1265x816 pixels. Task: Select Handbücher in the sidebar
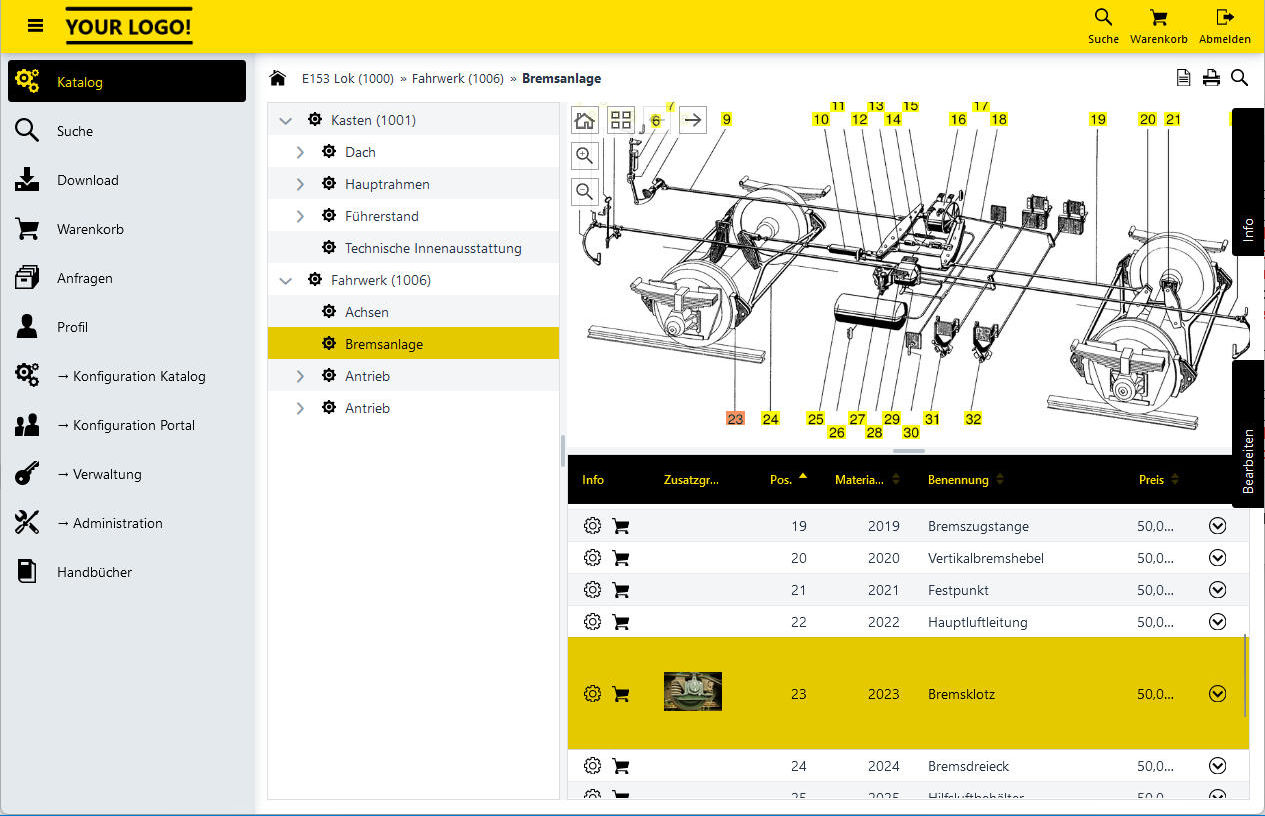click(94, 572)
